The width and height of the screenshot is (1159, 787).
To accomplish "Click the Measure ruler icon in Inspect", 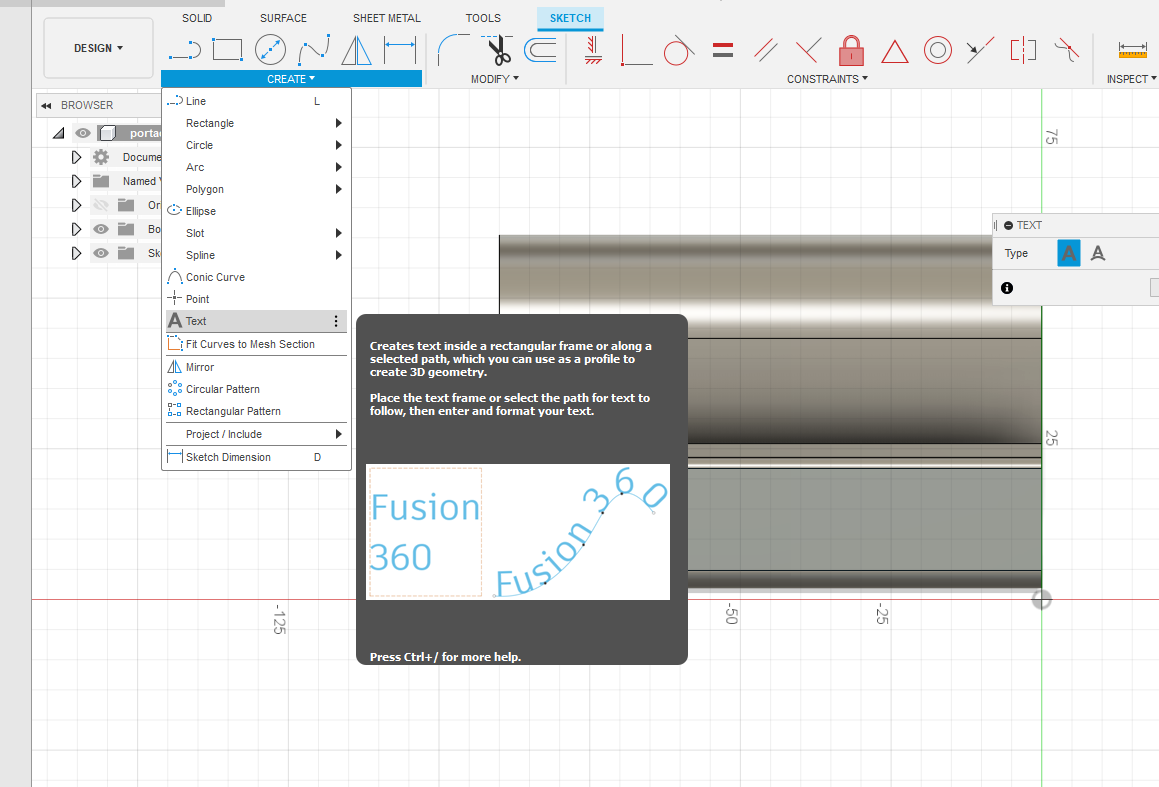I will [1132, 49].
